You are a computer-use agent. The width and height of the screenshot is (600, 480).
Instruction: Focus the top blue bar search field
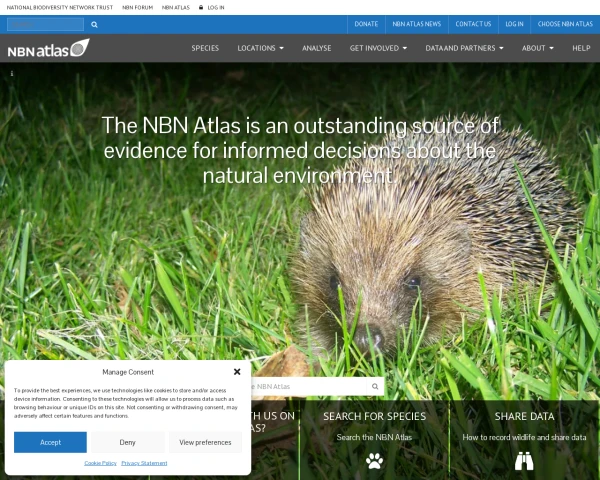(46, 24)
